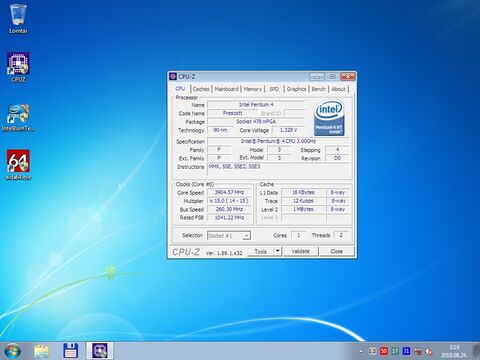Click the red tray icon showing 50

(x=384, y=351)
